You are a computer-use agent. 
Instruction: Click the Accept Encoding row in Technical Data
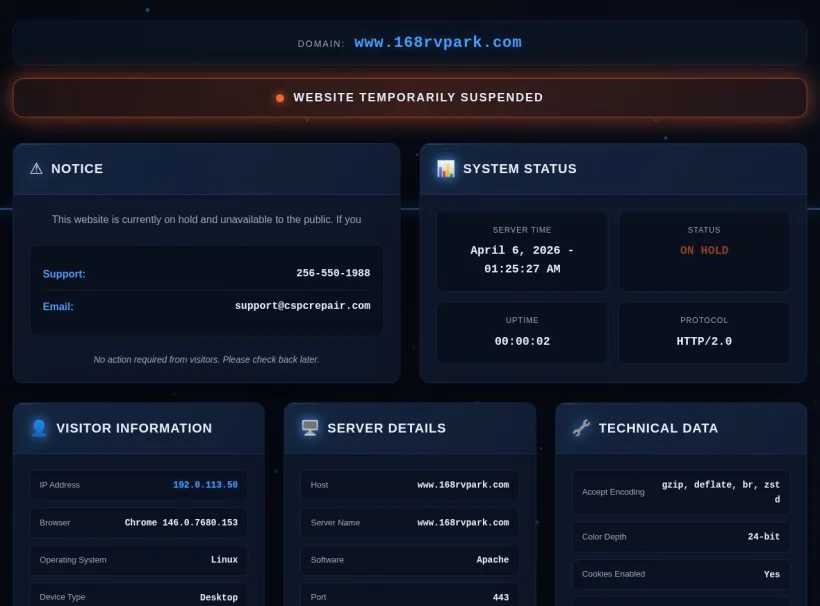681,492
